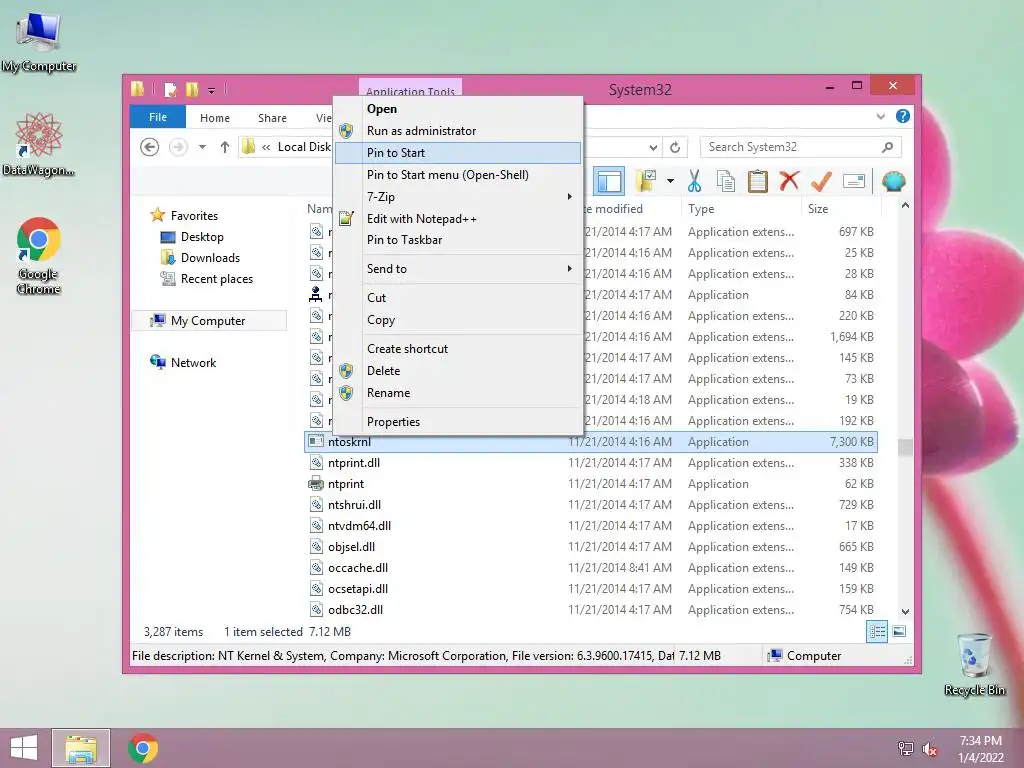
Task: Switch to Large icons view in status bar
Action: coord(899,632)
